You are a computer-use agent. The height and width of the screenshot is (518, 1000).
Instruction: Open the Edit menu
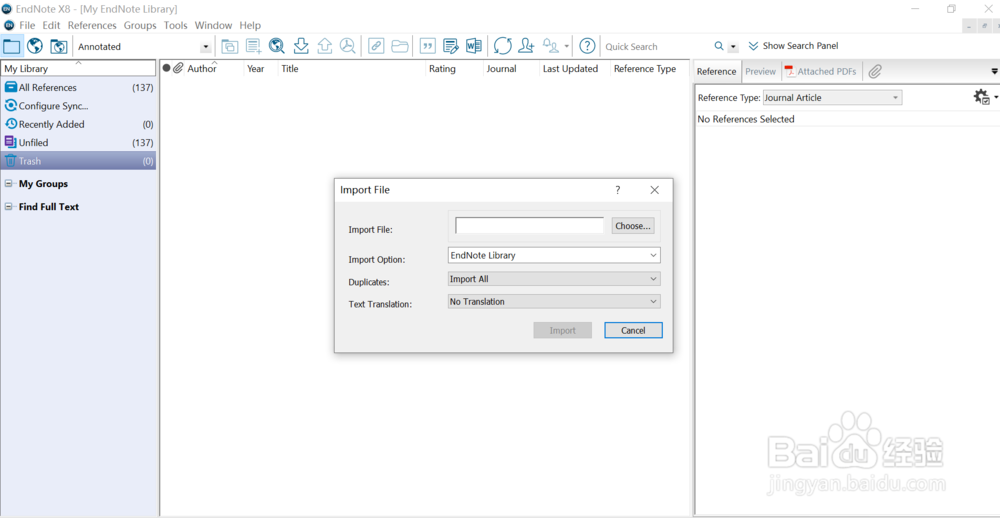(x=51, y=26)
